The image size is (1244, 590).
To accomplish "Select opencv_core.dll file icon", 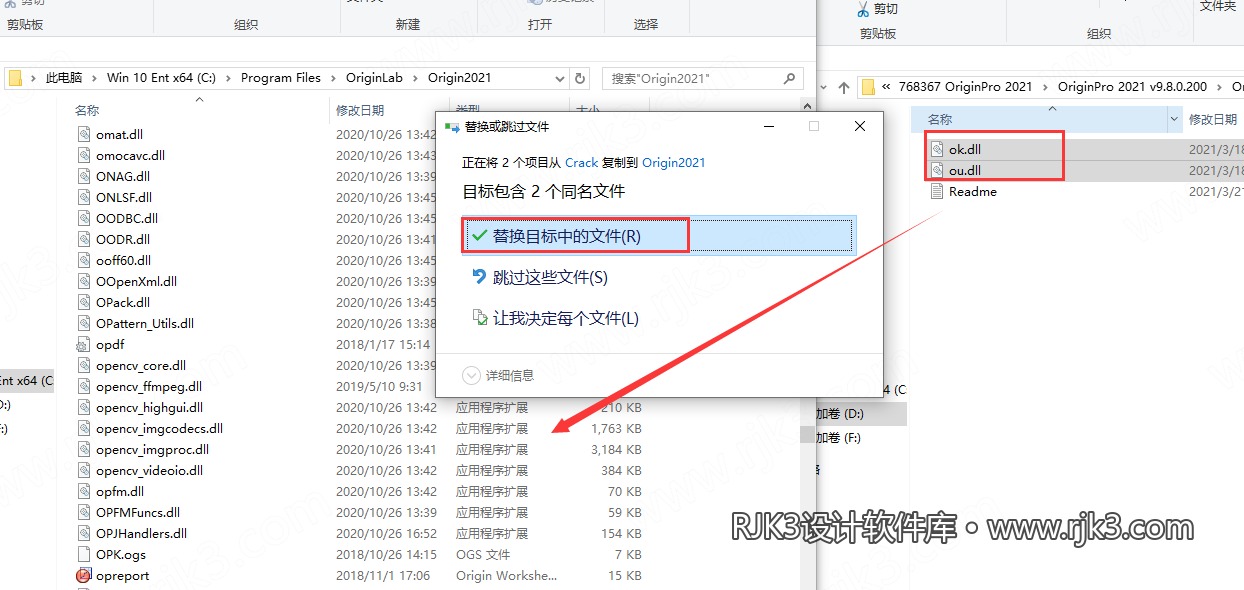I will tap(84, 365).
